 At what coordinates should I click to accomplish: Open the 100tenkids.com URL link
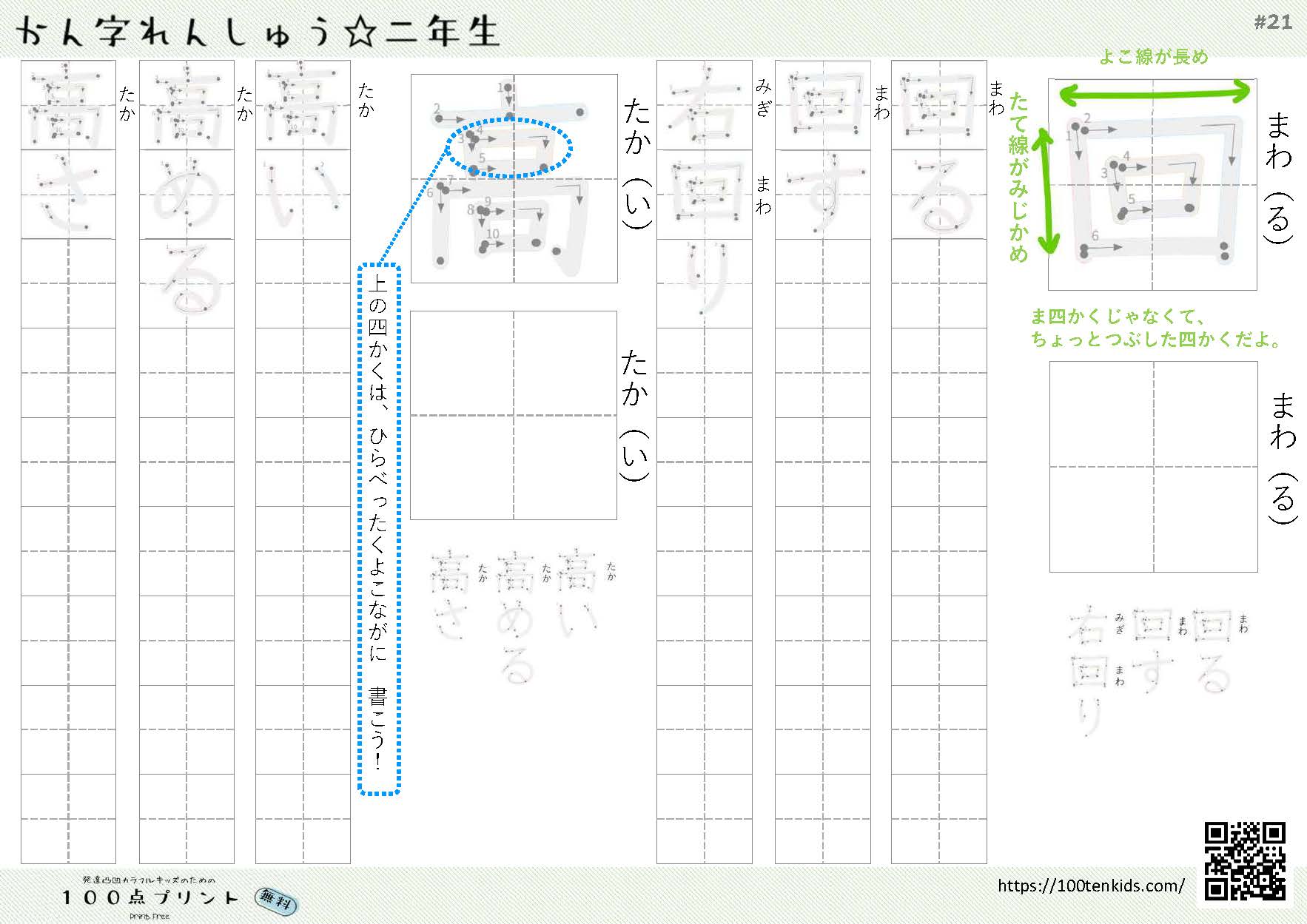(1090, 886)
